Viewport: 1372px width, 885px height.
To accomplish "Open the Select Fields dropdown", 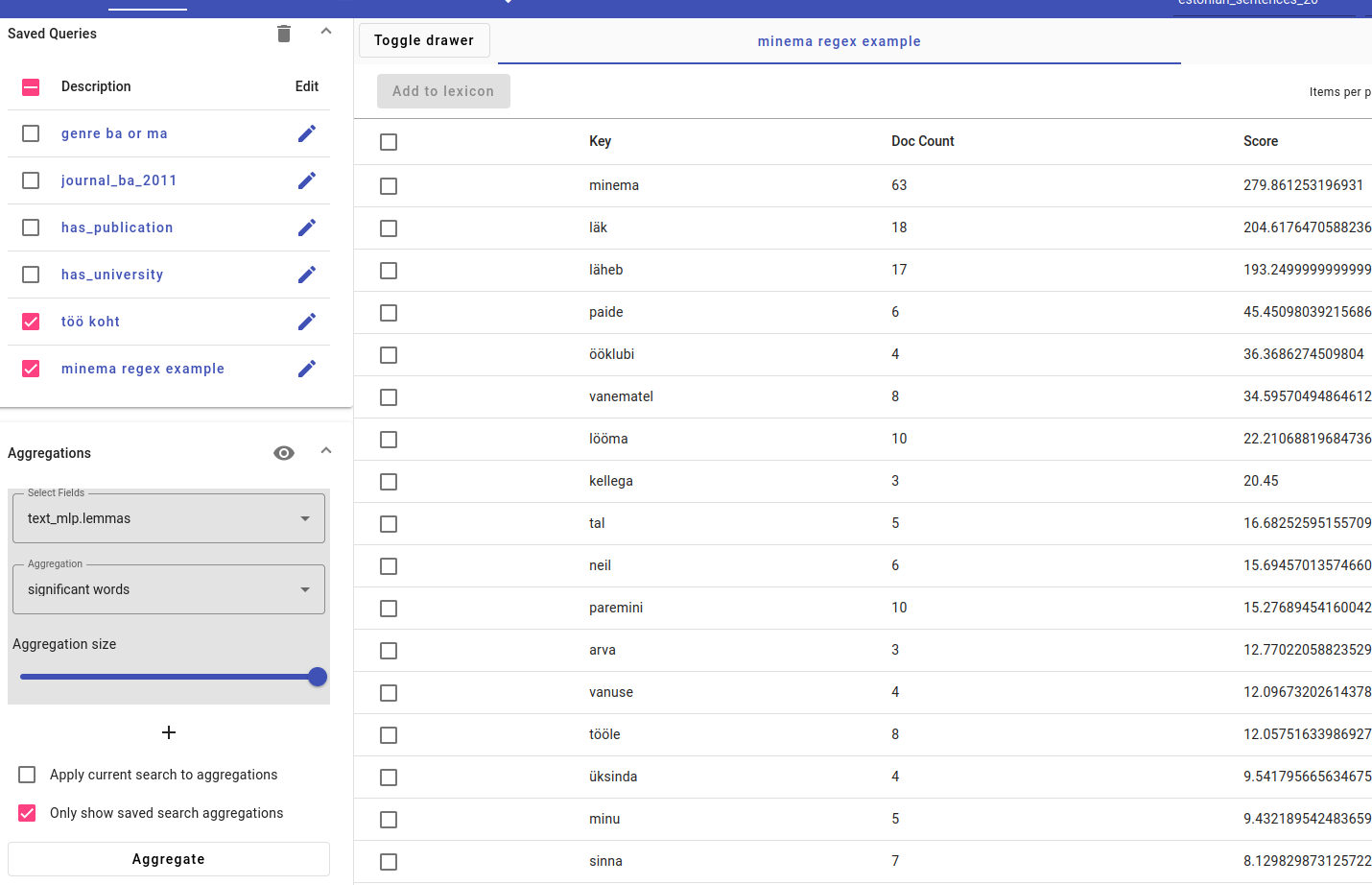I will (169, 518).
